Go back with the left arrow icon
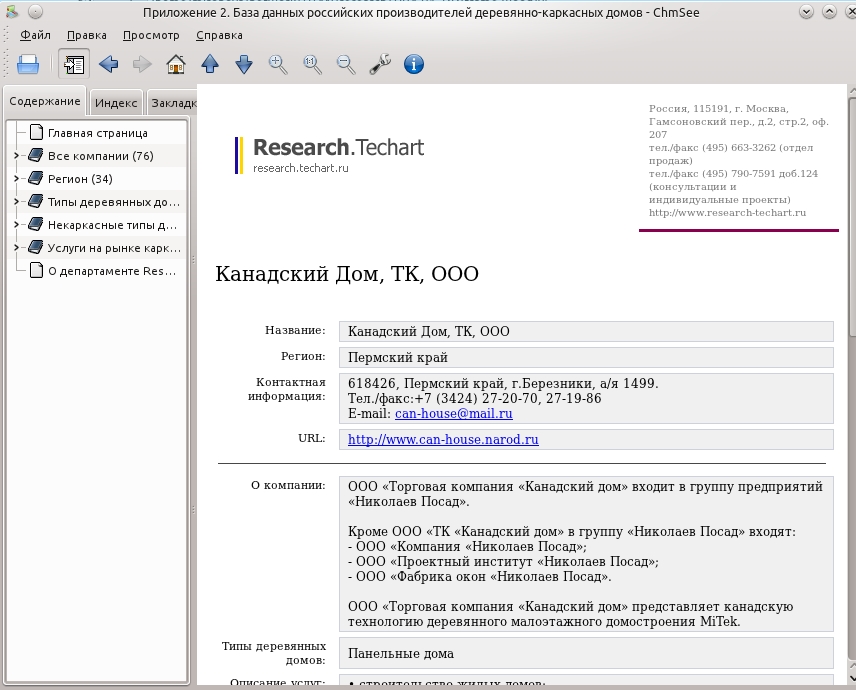Screen dimensions: 856x690 point(108,64)
